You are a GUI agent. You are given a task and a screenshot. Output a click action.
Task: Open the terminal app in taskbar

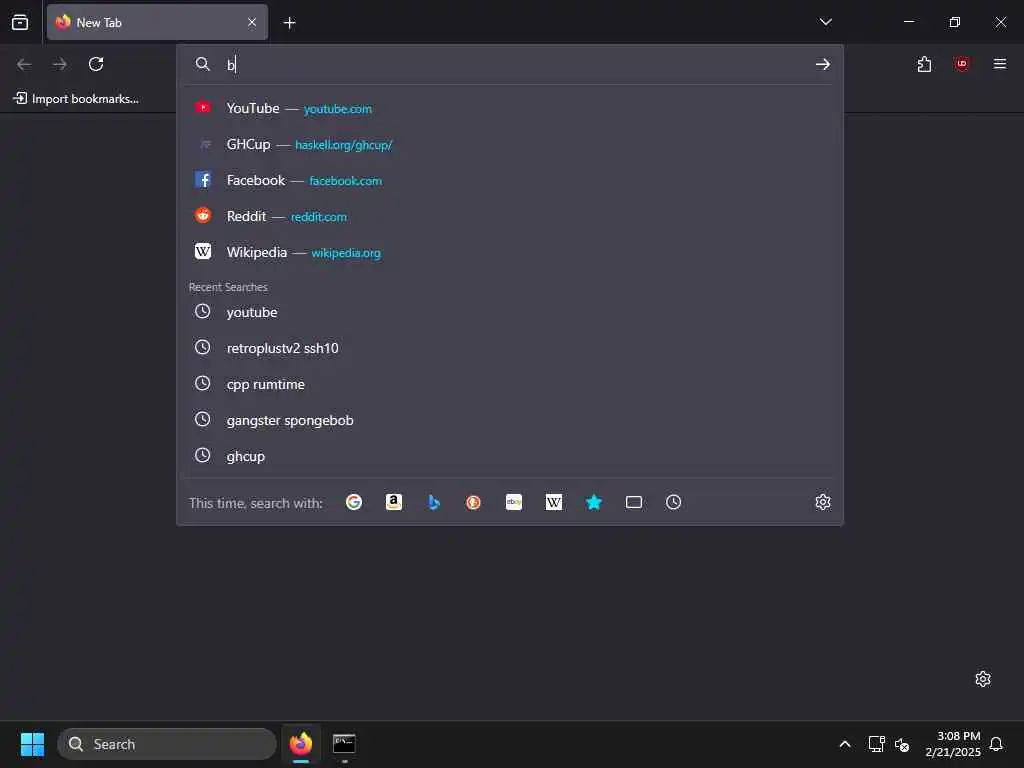point(344,744)
